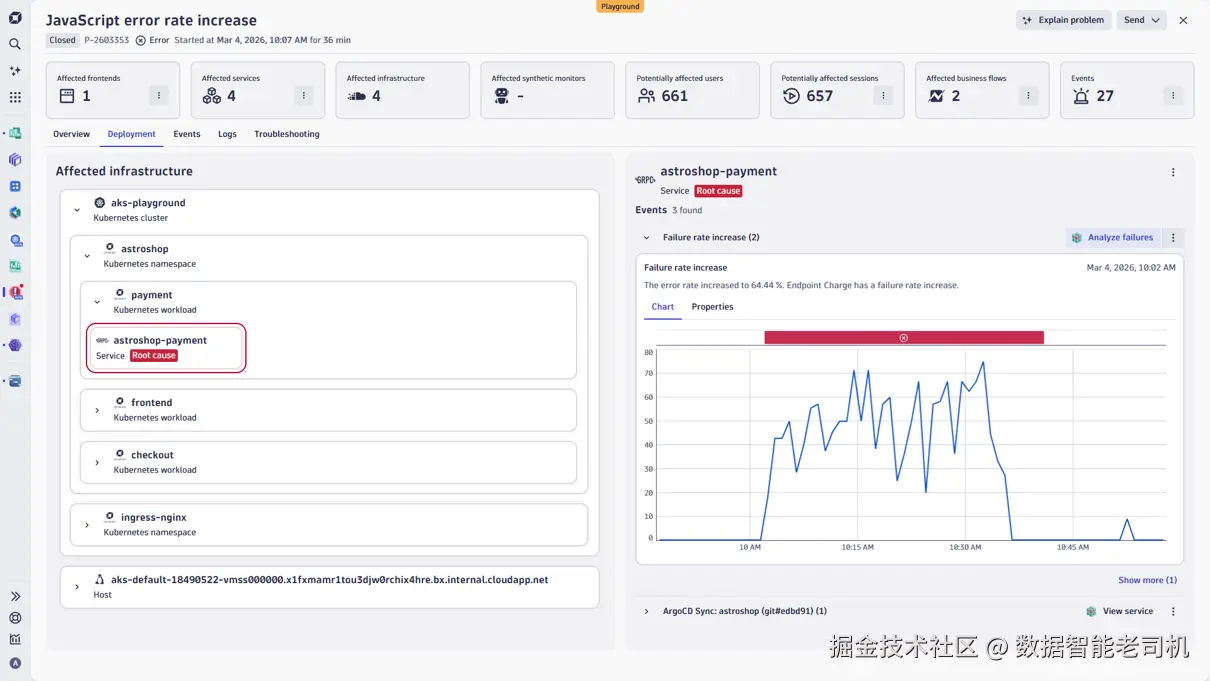Open the Logs tab
Screen dimensions: 1210x681
click(228, 134)
